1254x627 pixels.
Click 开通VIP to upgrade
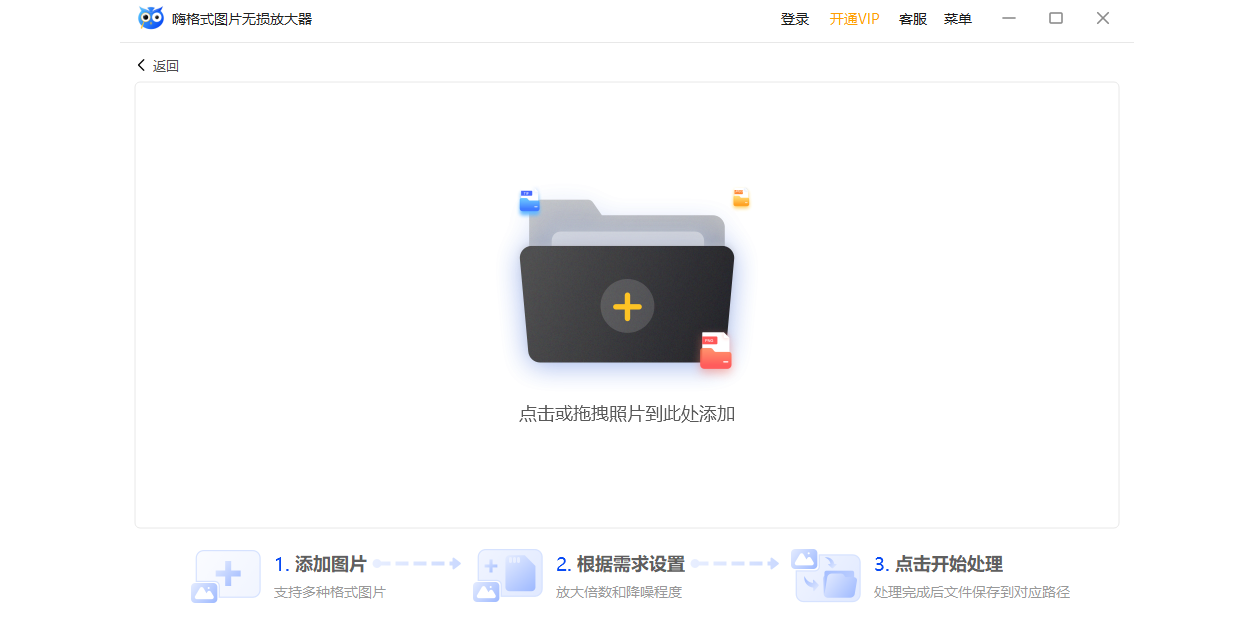click(x=854, y=19)
